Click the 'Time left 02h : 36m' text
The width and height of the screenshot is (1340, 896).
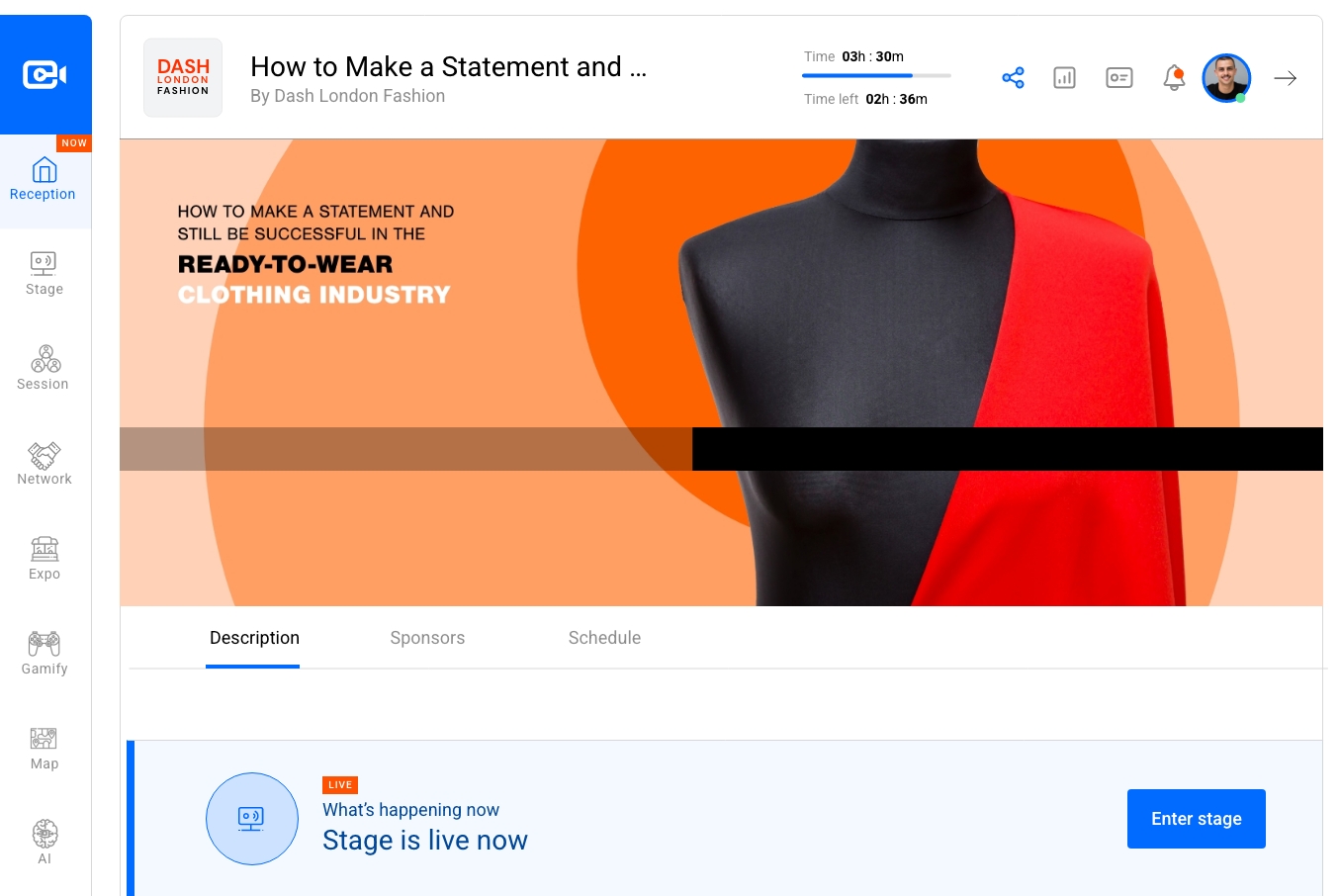point(865,99)
